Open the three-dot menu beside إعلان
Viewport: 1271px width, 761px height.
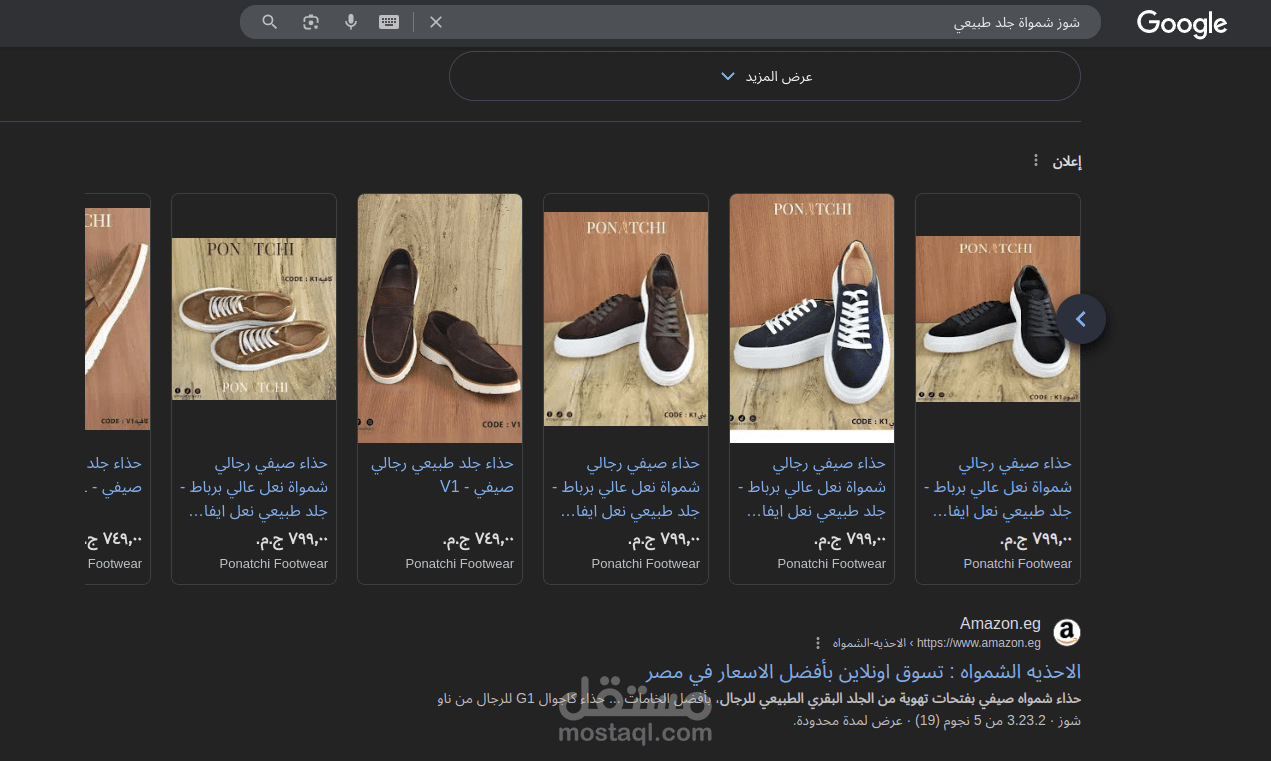tap(1036, 161)
